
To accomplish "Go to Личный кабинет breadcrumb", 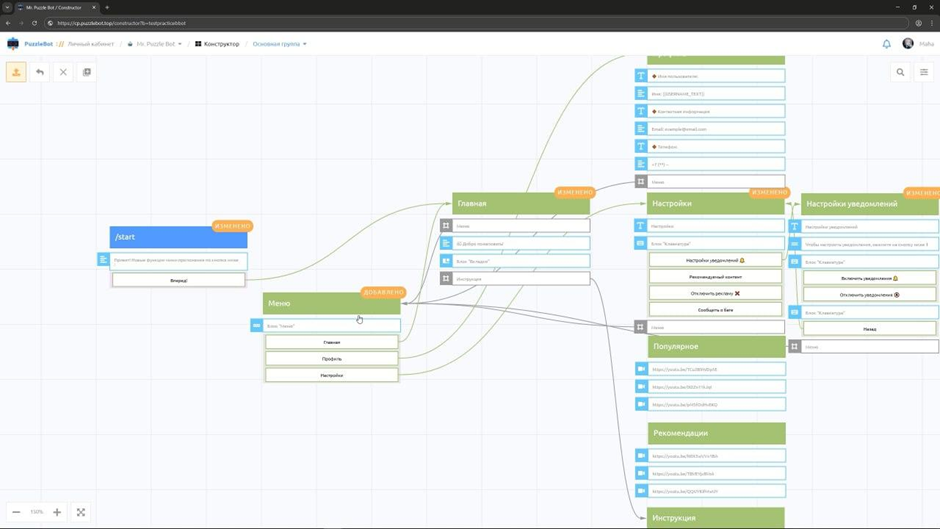I will pos(91,44).
